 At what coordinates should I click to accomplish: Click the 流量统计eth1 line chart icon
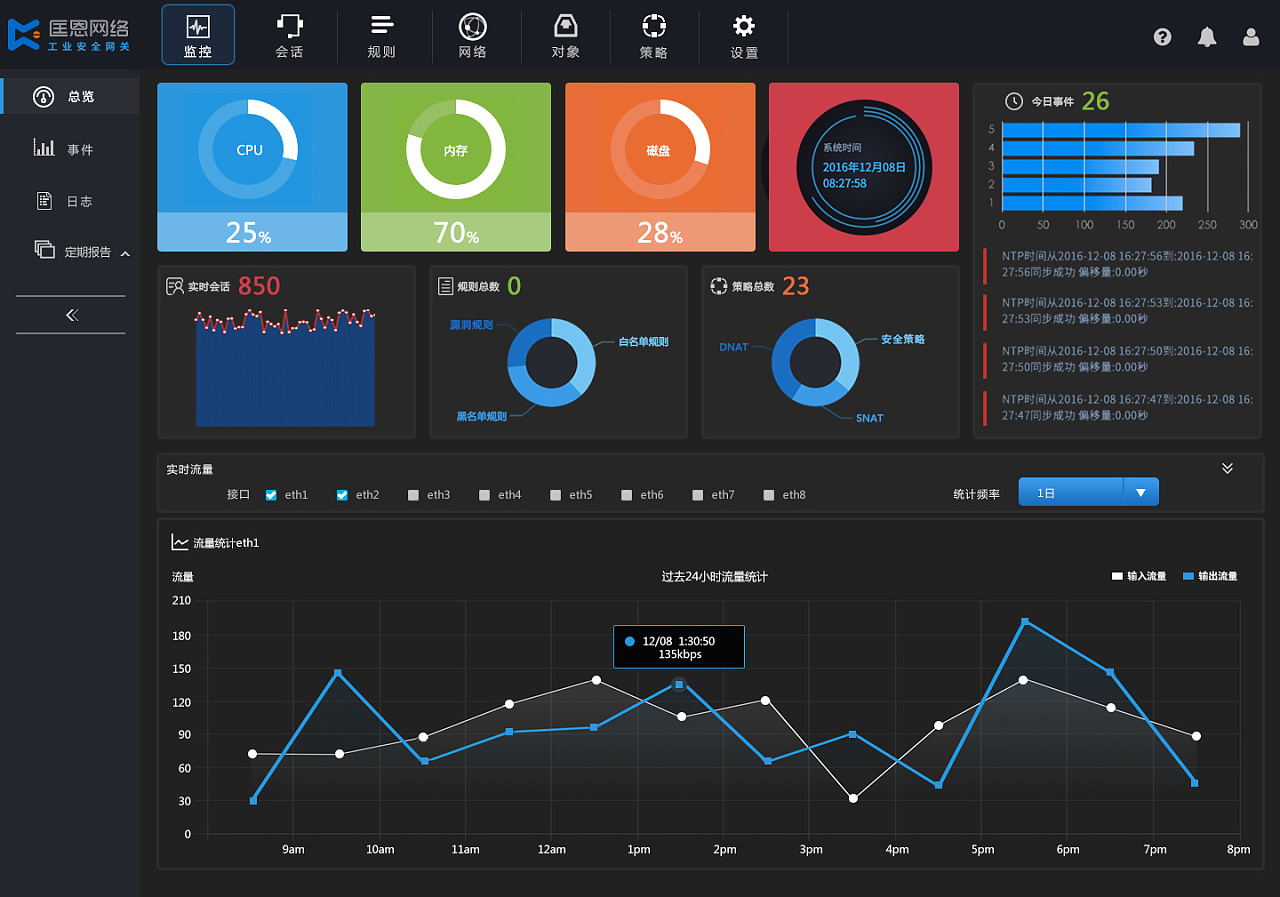coord(180,542)
